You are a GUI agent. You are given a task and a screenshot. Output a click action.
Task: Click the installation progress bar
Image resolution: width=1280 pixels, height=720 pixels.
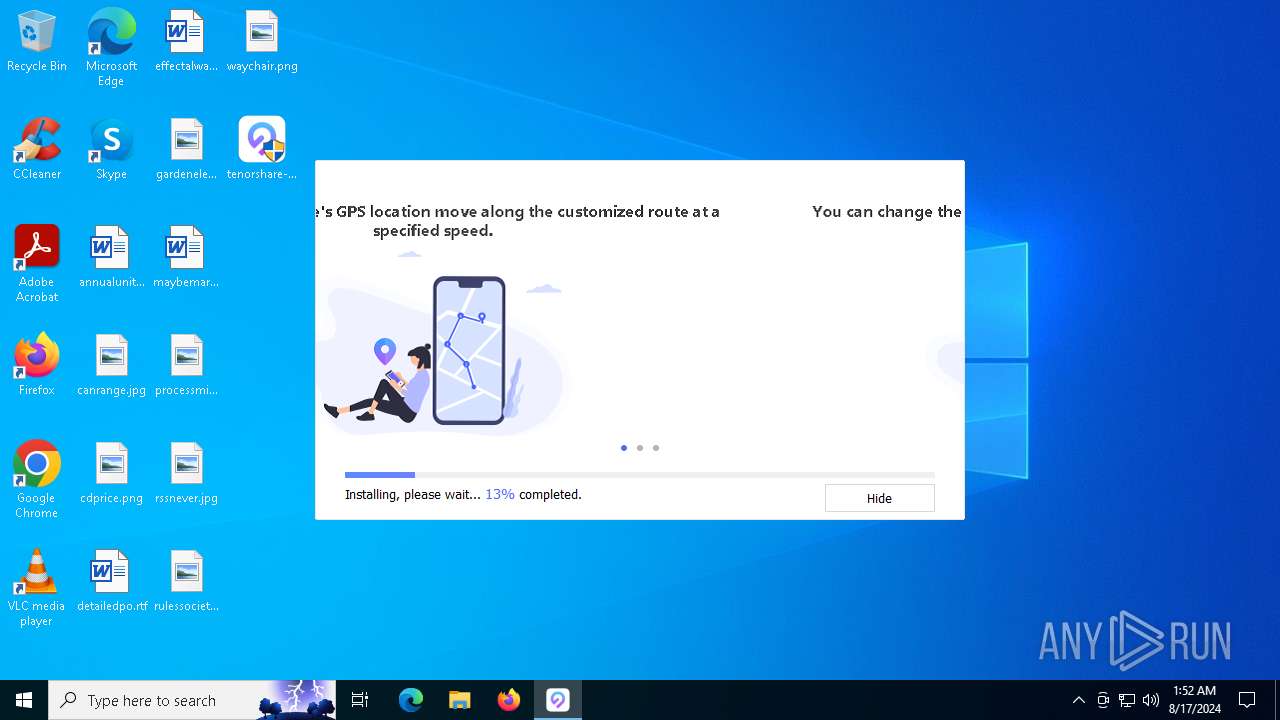640,475
